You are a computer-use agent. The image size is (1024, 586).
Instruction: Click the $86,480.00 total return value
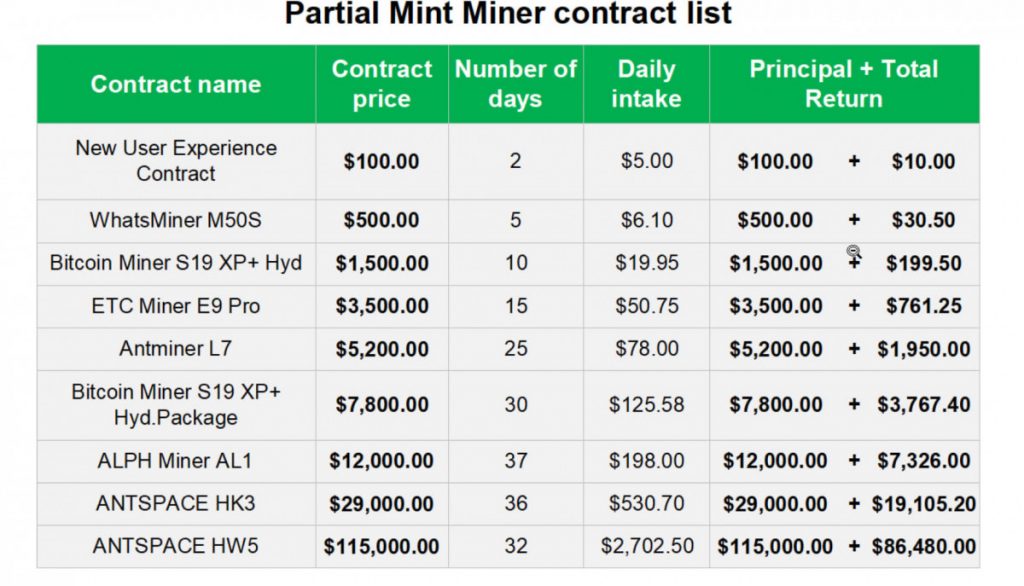[923, 546]
